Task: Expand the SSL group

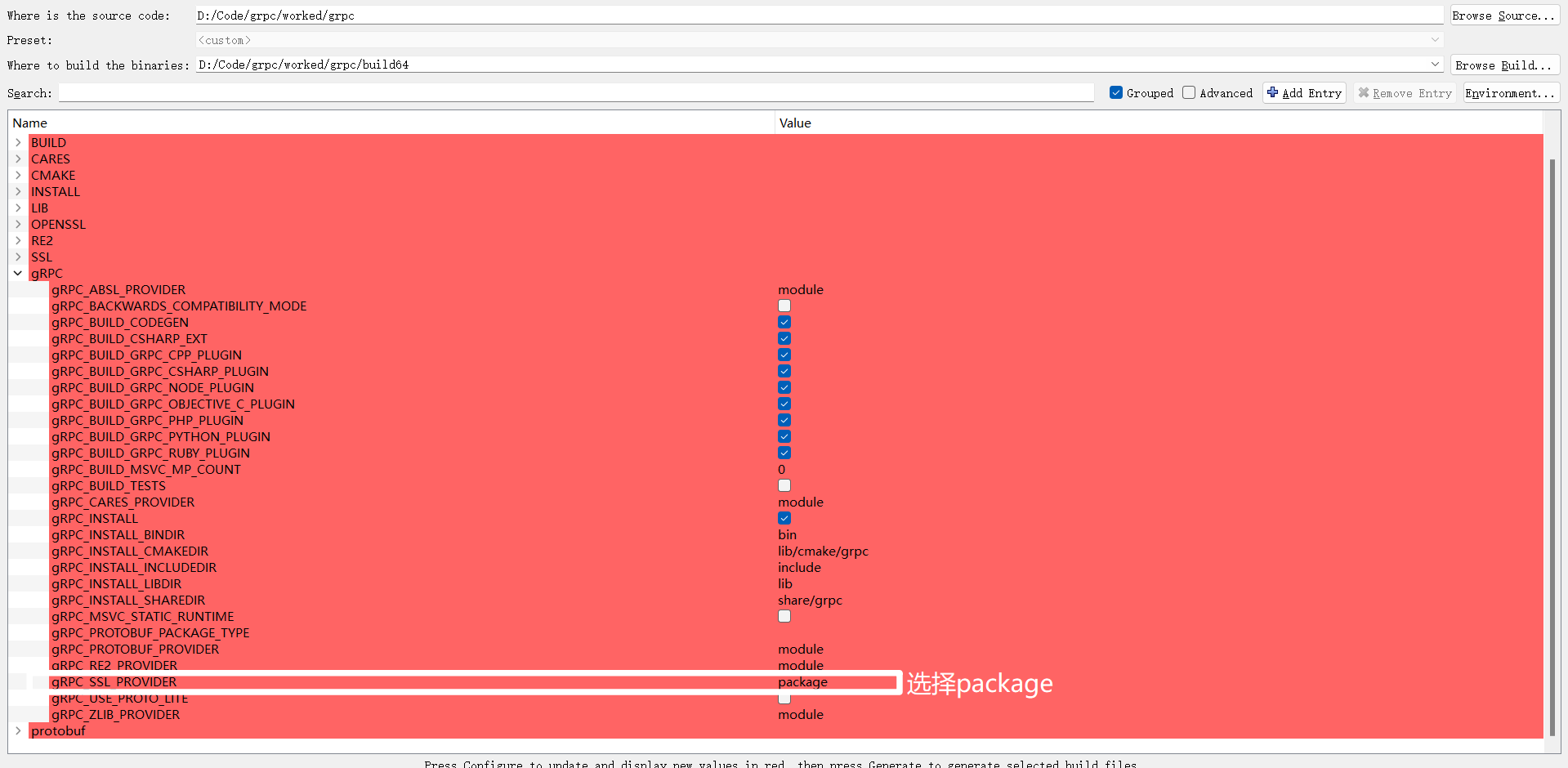Action: click(18, 257)
